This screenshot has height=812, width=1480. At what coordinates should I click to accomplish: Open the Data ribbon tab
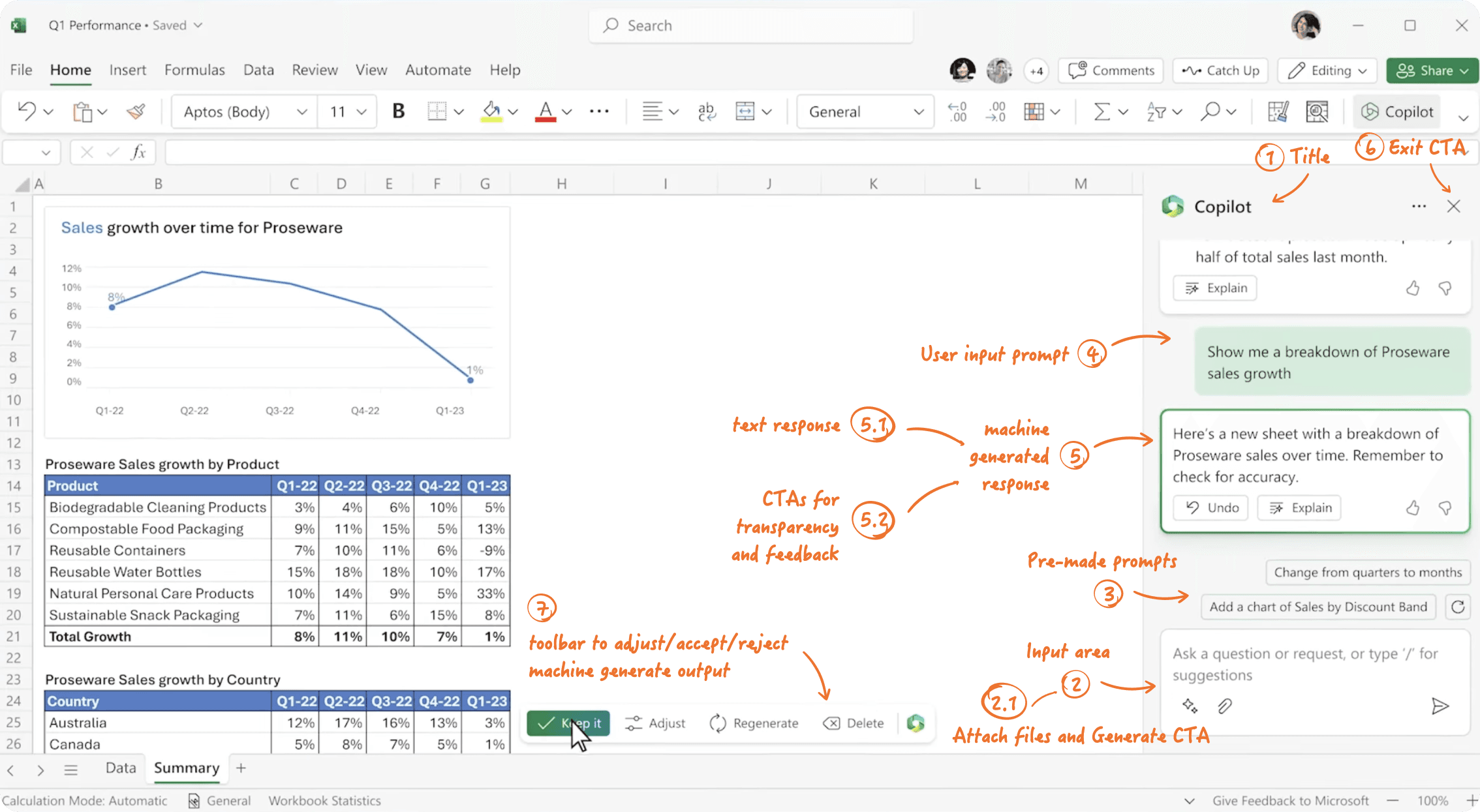258,70
